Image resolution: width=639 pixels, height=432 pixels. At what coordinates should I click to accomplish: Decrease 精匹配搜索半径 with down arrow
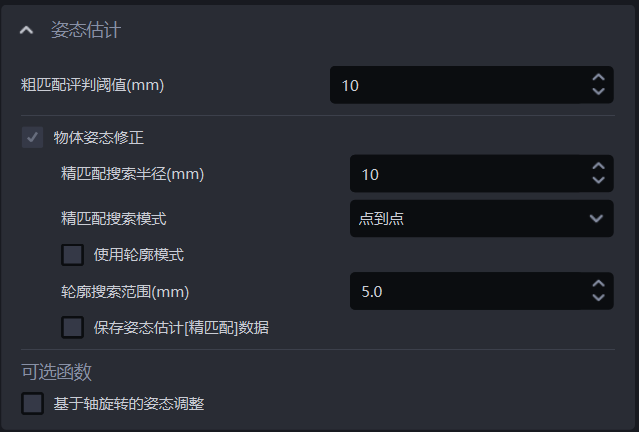[x=598, y=181]
